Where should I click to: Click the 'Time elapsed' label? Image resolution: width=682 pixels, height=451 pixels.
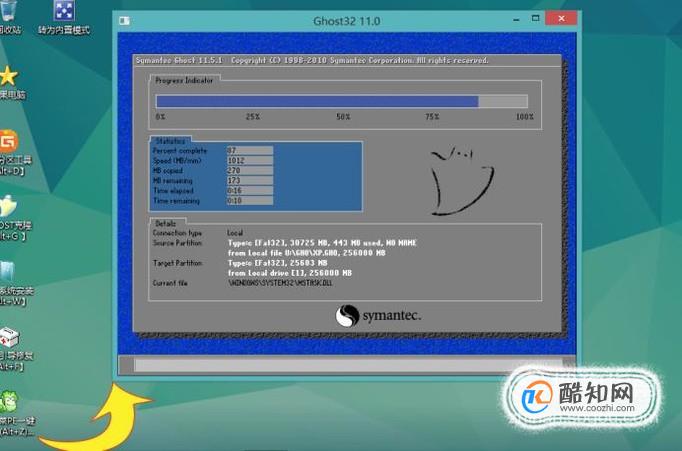click(x=173, y=190)
